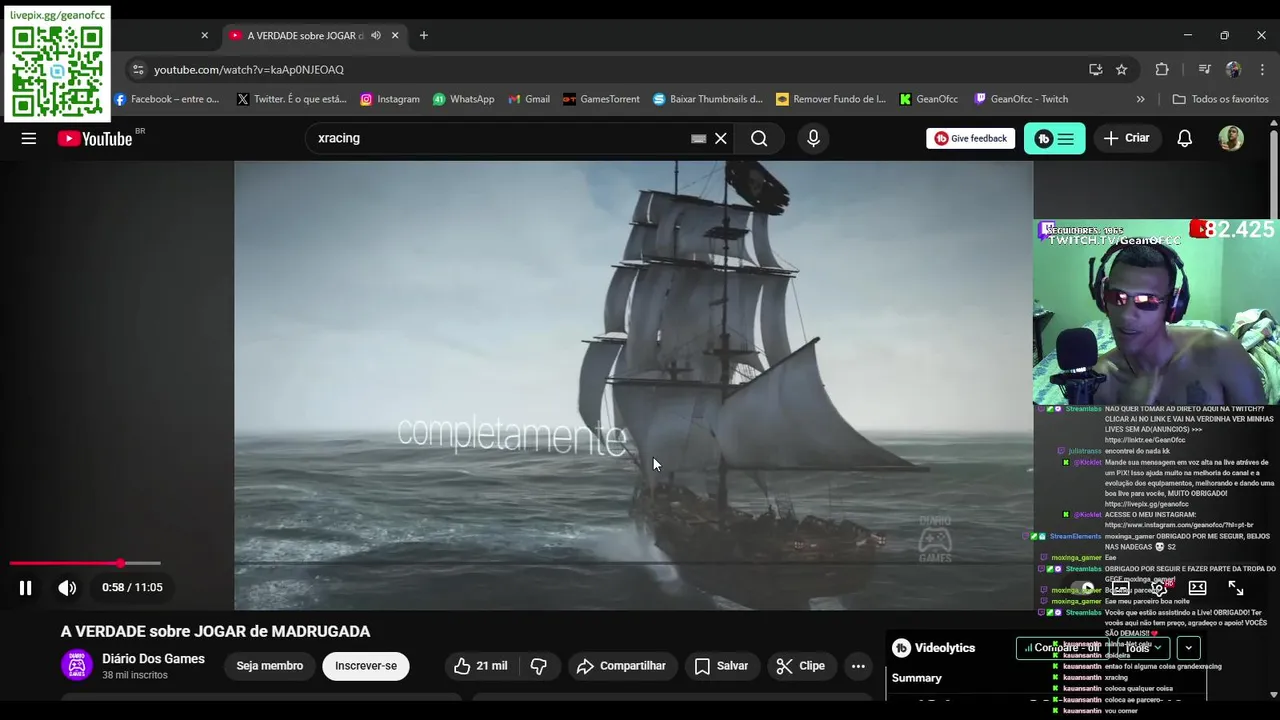Open the Instagram bookmark
Viewport: 1280px width, 720px height.
pos(390,99)
